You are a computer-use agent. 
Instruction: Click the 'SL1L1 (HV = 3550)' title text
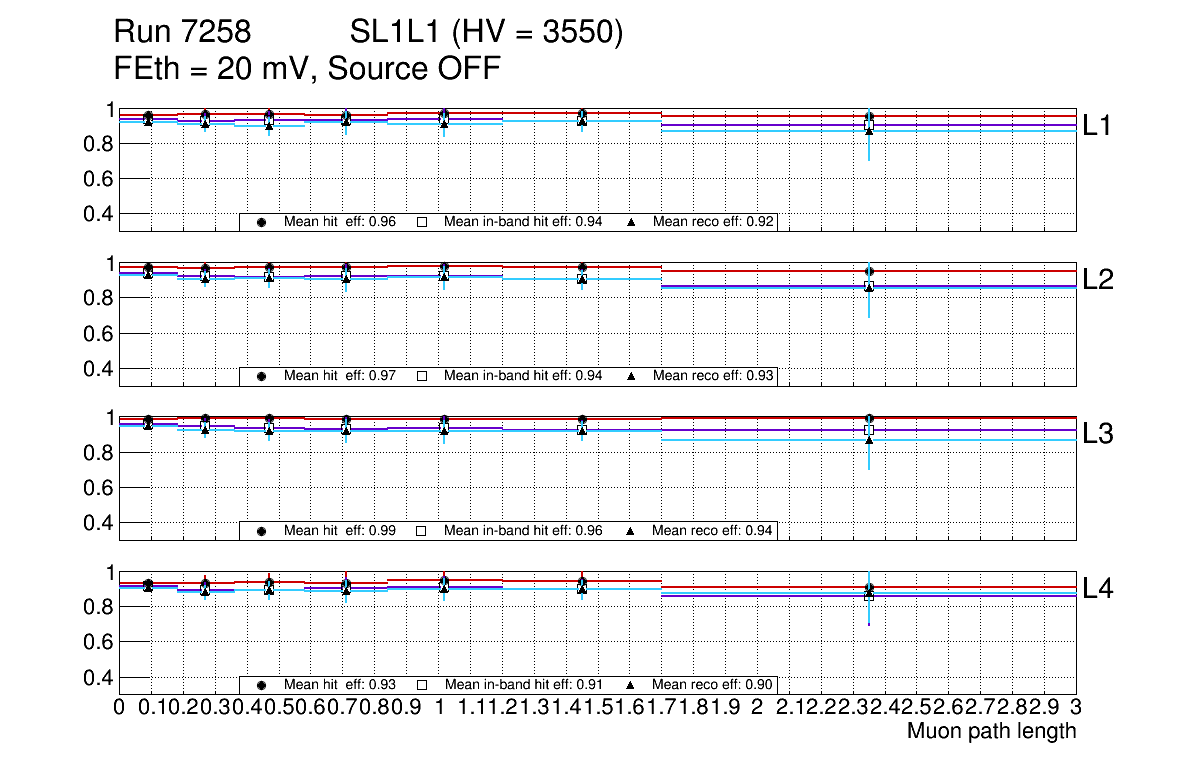pos(487,34)
